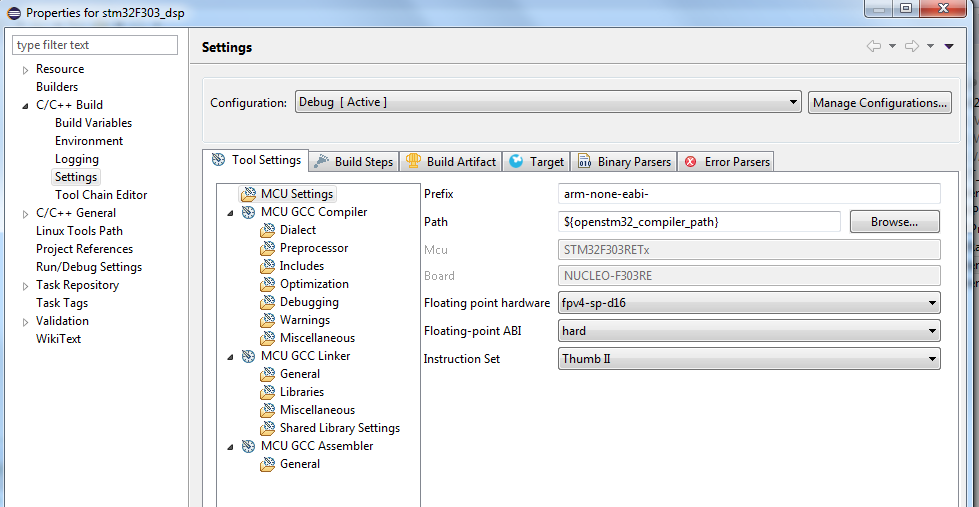Click the Libraries folder icon
Screen dimensions: 979x507
268,392
